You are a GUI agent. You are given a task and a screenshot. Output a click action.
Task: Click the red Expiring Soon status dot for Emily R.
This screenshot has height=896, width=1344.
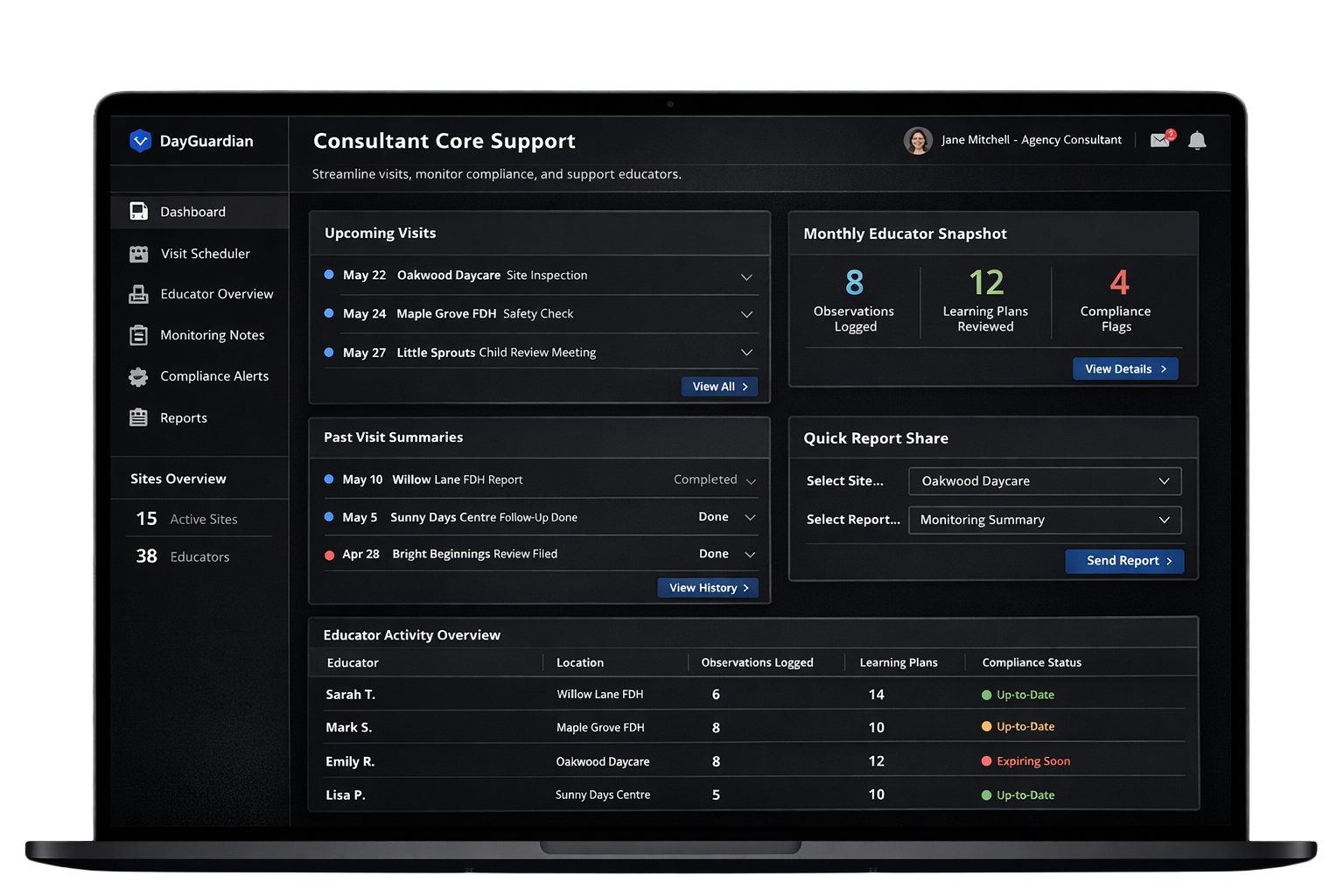point(988,760)
